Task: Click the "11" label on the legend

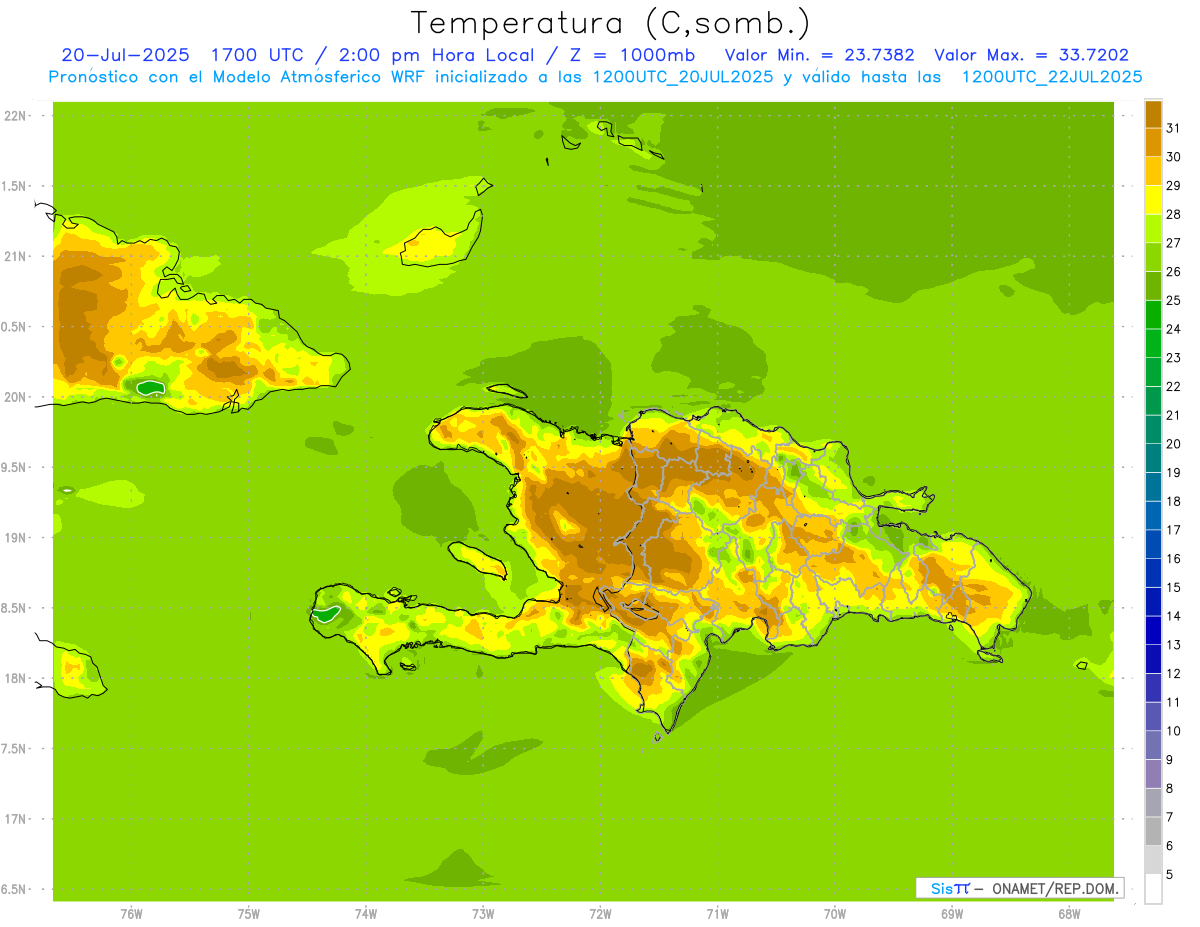Action: tap(1174, 702)
